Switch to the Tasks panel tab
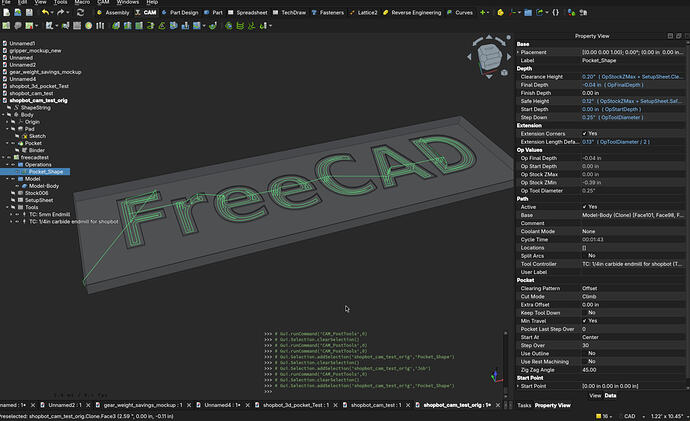The width and height of the screenshot is (690, 421). point(524,405)
